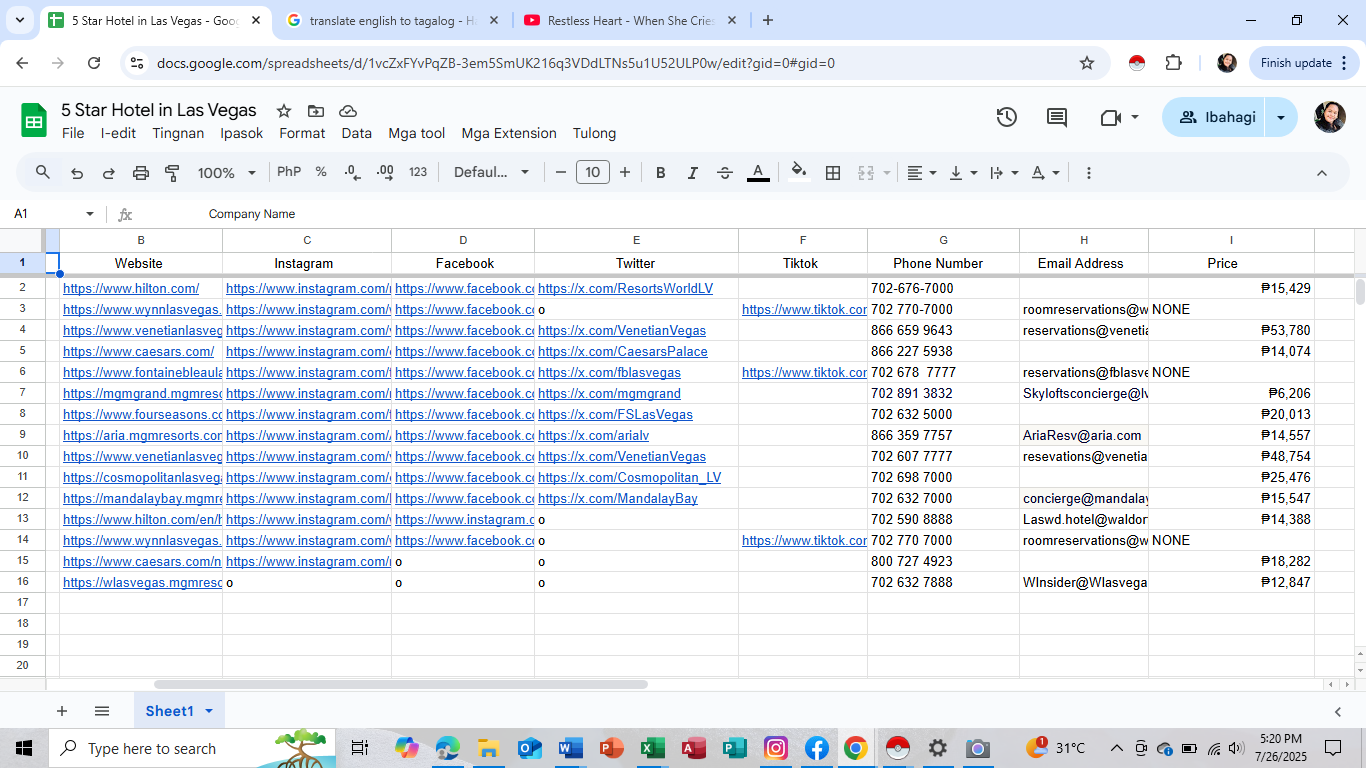Decrease decimal places

tap(352, 172)
